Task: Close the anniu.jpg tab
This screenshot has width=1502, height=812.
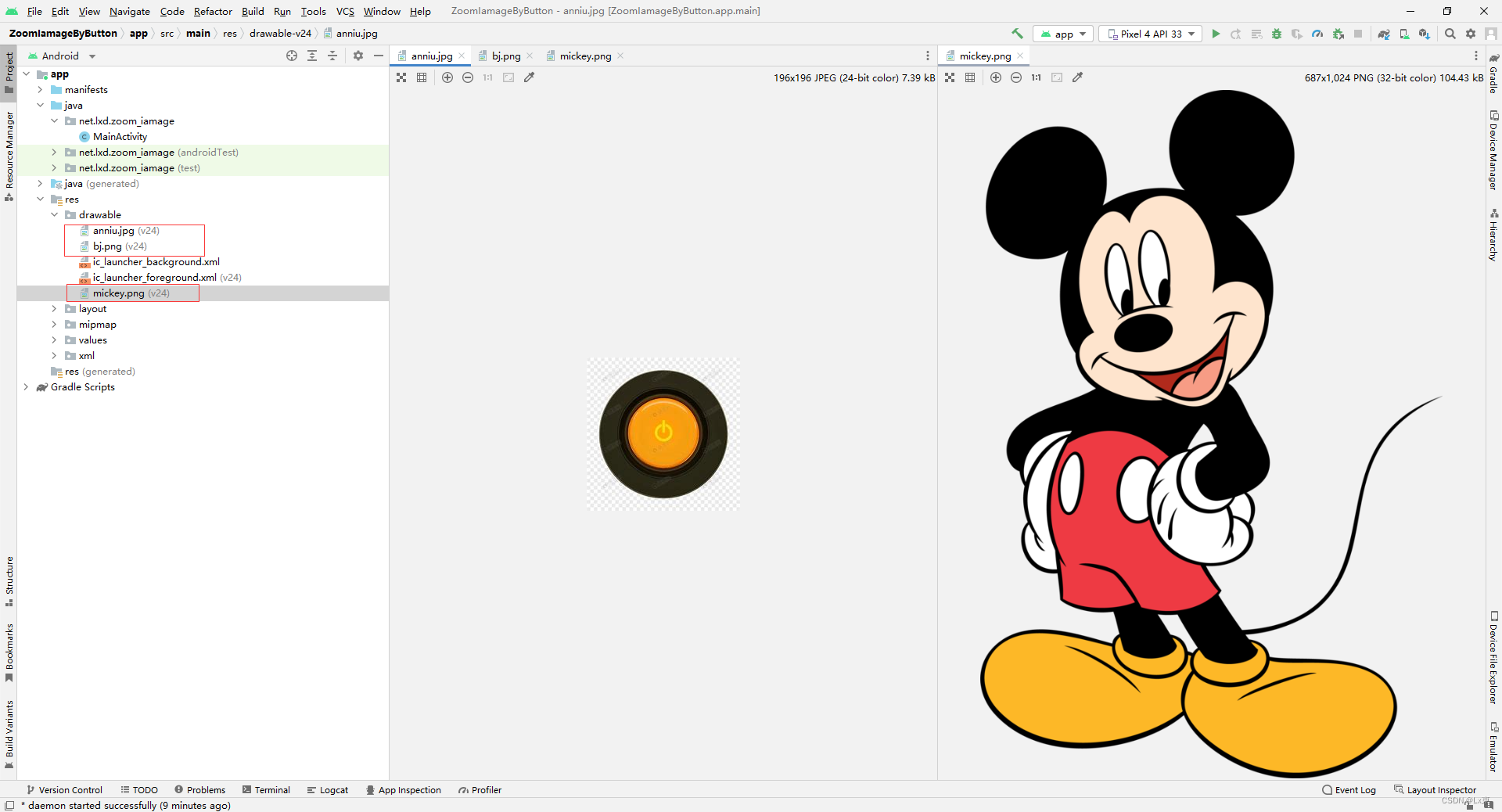Action: point(462,56)
